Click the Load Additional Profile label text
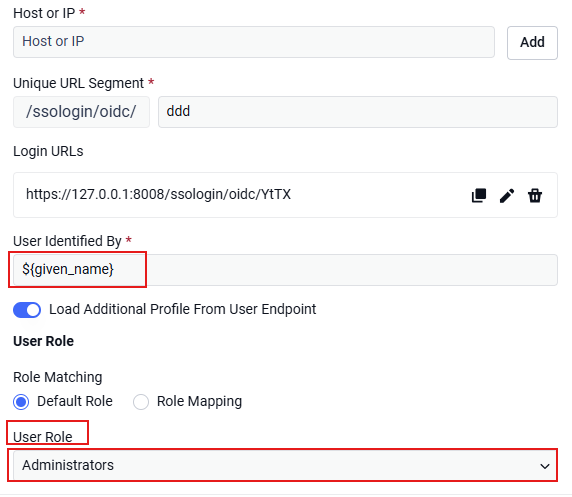This screenshot has width=572, height=497. click(x=182, y=309)
